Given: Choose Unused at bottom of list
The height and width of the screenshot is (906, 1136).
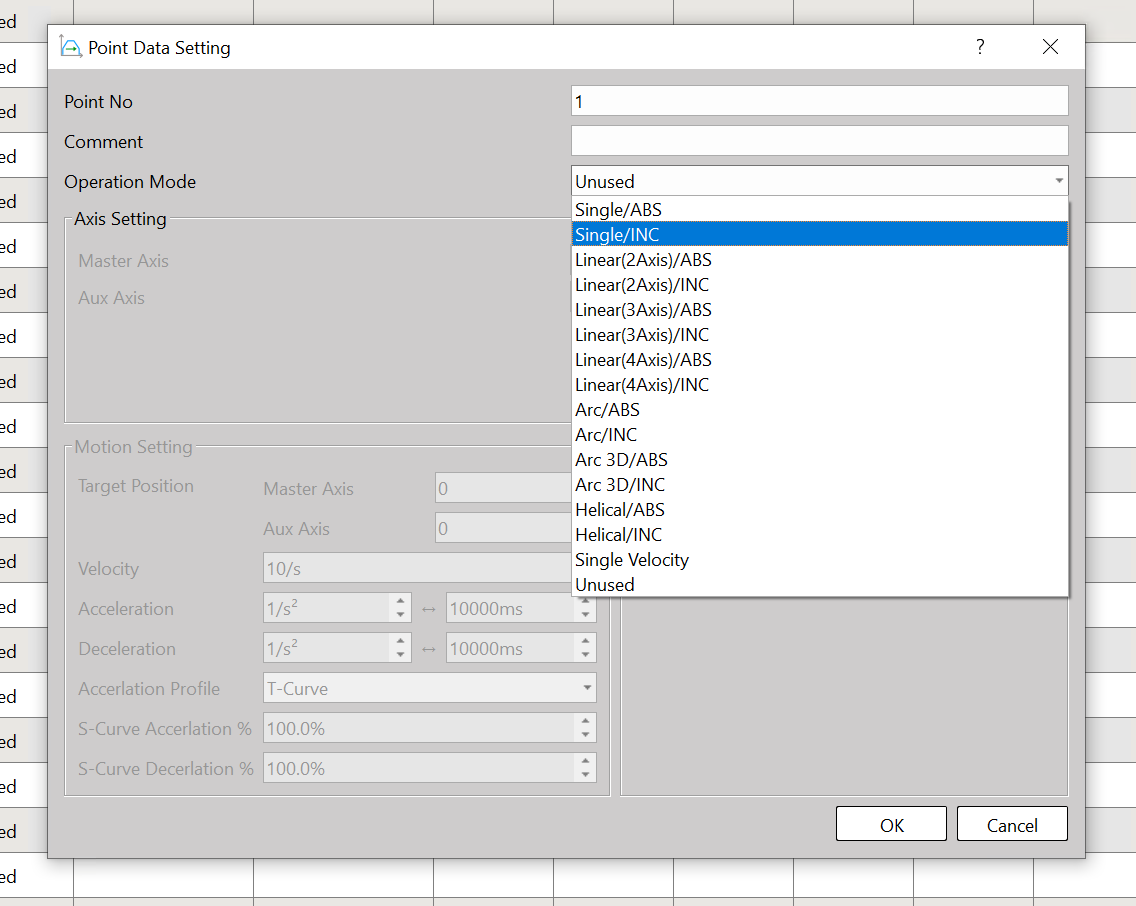Looking at the screenshot, I should point(605,585).
